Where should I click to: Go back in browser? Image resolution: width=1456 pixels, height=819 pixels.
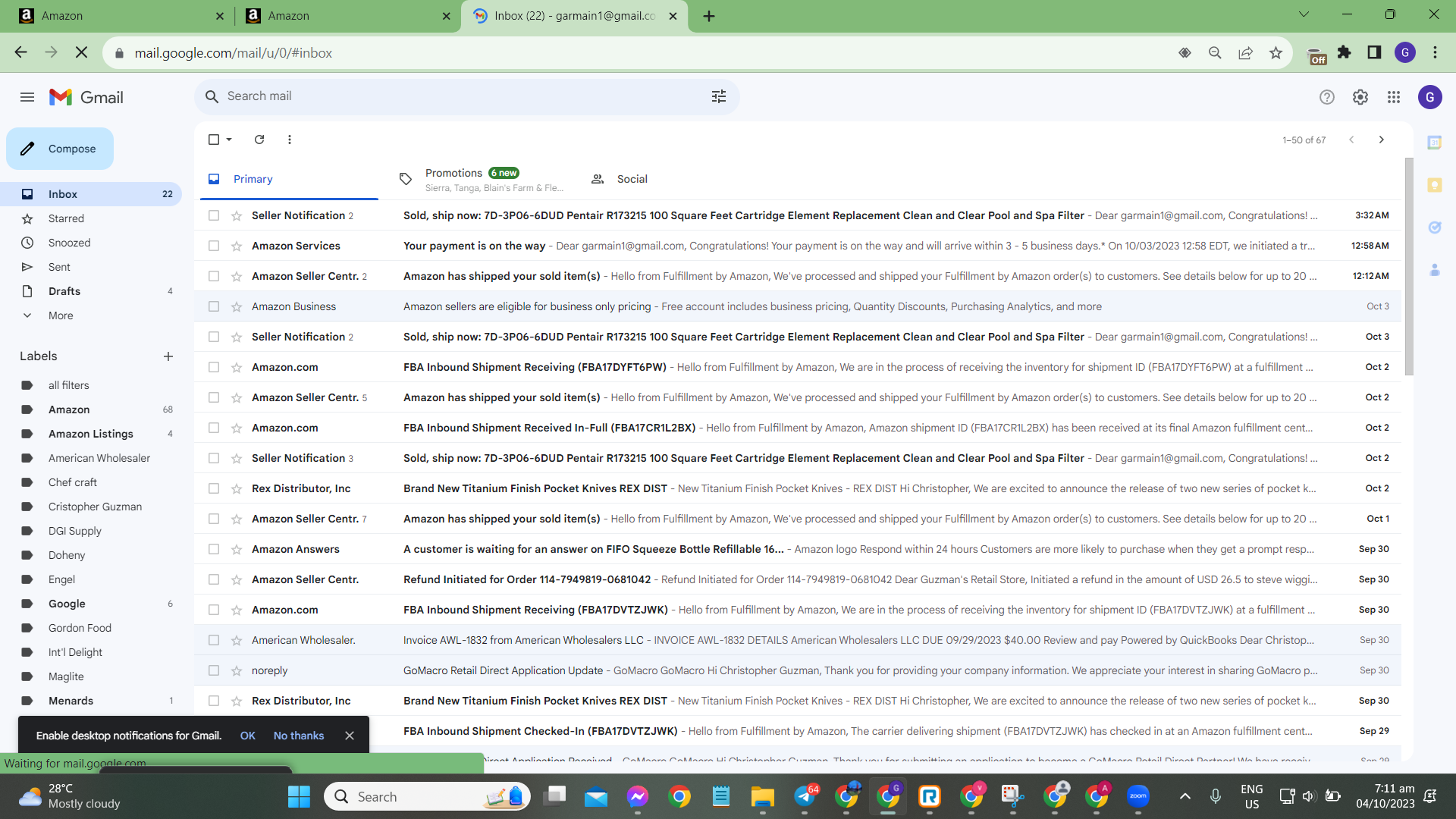[20, 53]
